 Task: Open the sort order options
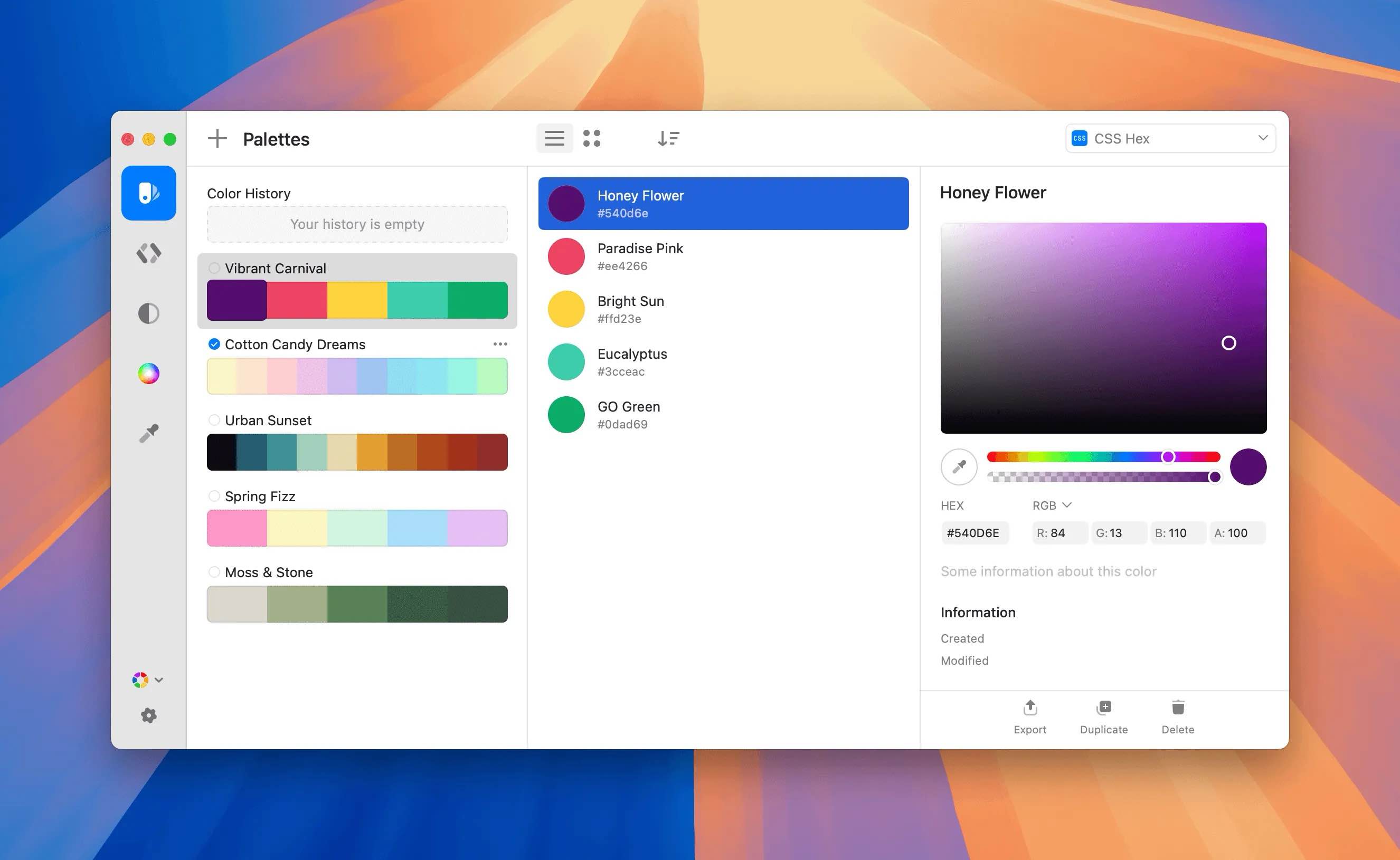(669, 138)
